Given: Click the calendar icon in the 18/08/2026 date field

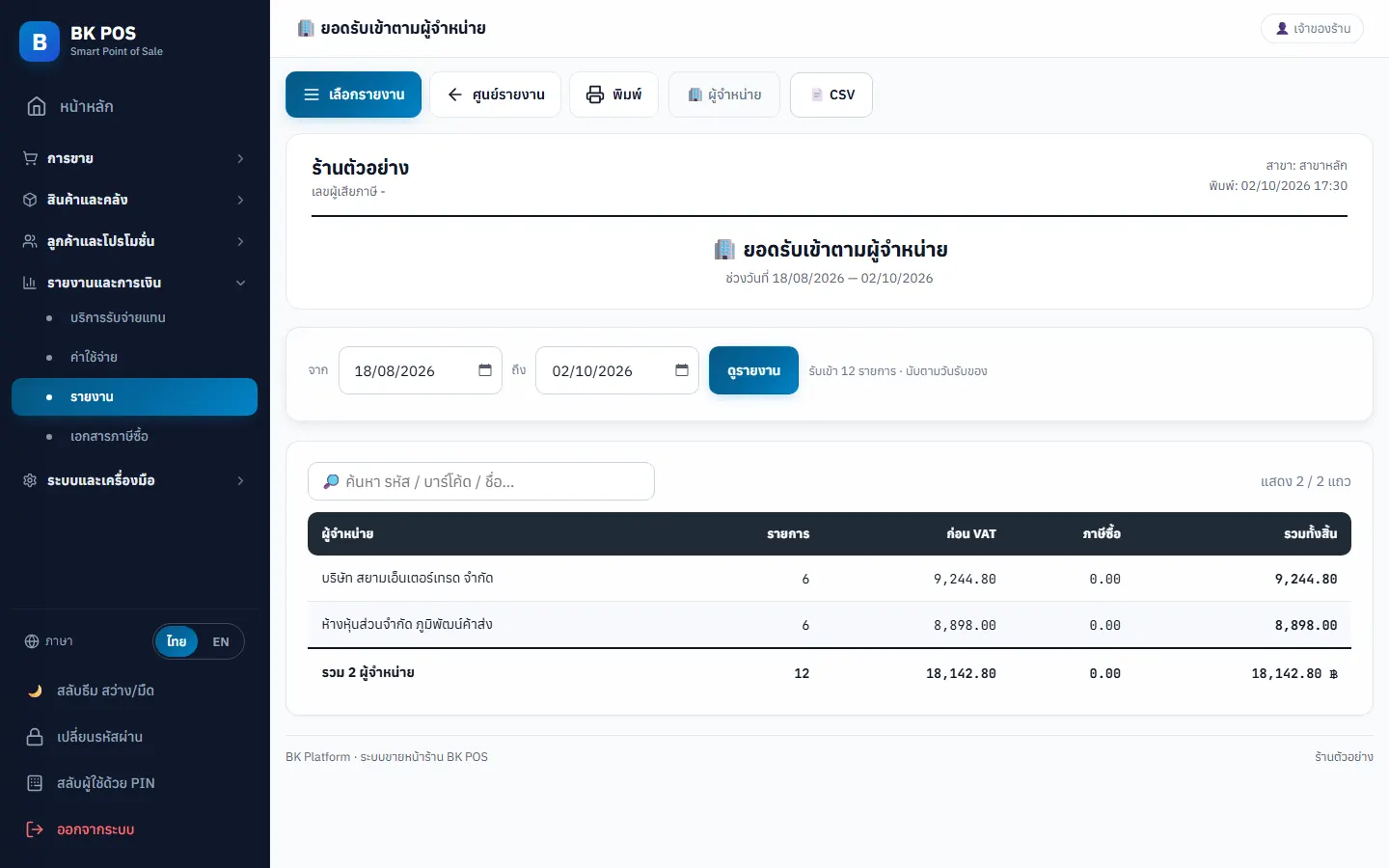Looking at the screenshot, I should (x=485, y=370).
